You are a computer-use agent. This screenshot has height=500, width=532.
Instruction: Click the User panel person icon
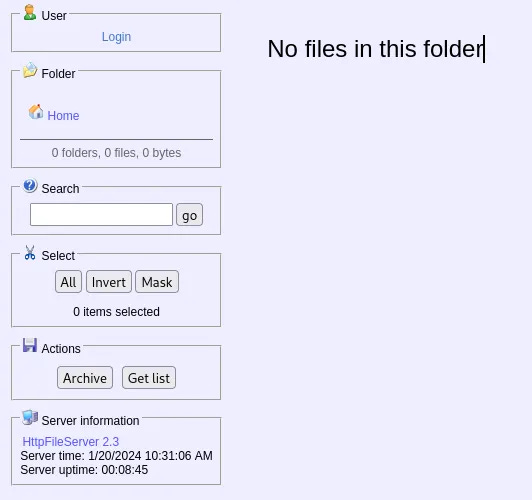[30, 13]
